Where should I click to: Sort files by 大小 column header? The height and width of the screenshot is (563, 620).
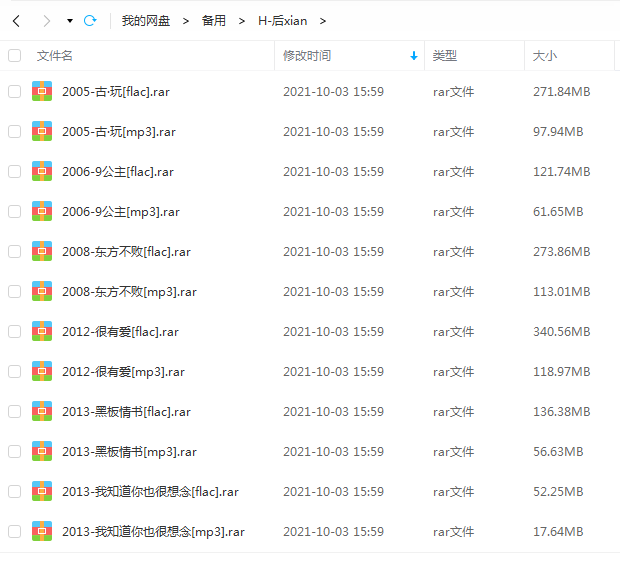click(544, 56)
